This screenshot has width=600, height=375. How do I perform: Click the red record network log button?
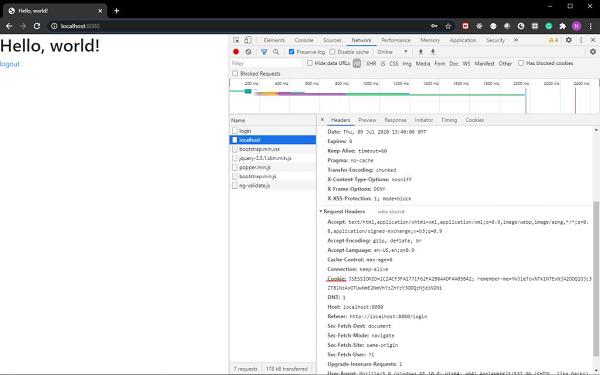tap(236, 52)
